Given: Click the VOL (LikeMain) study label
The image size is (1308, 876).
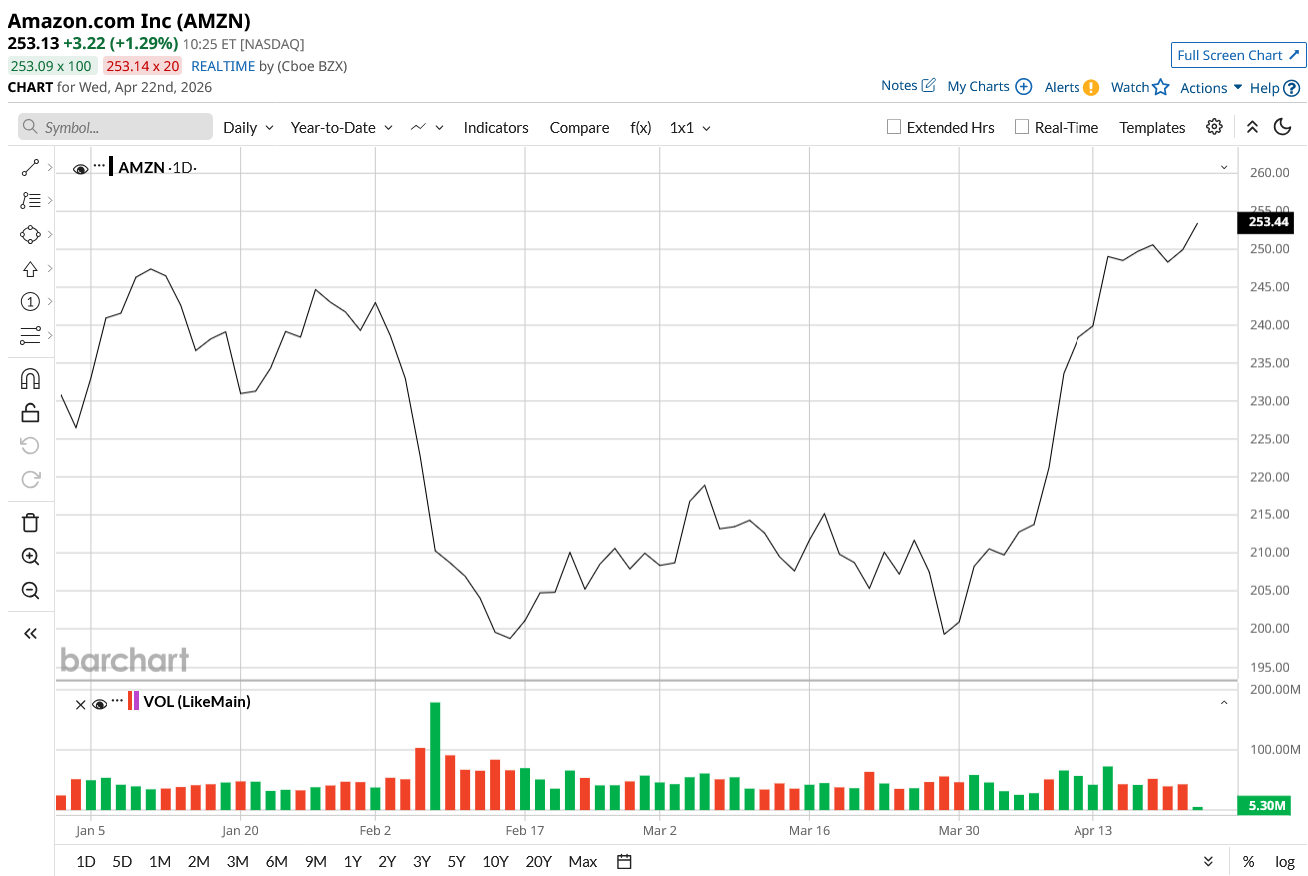Looking at the screenshot, I should point(197,701).
